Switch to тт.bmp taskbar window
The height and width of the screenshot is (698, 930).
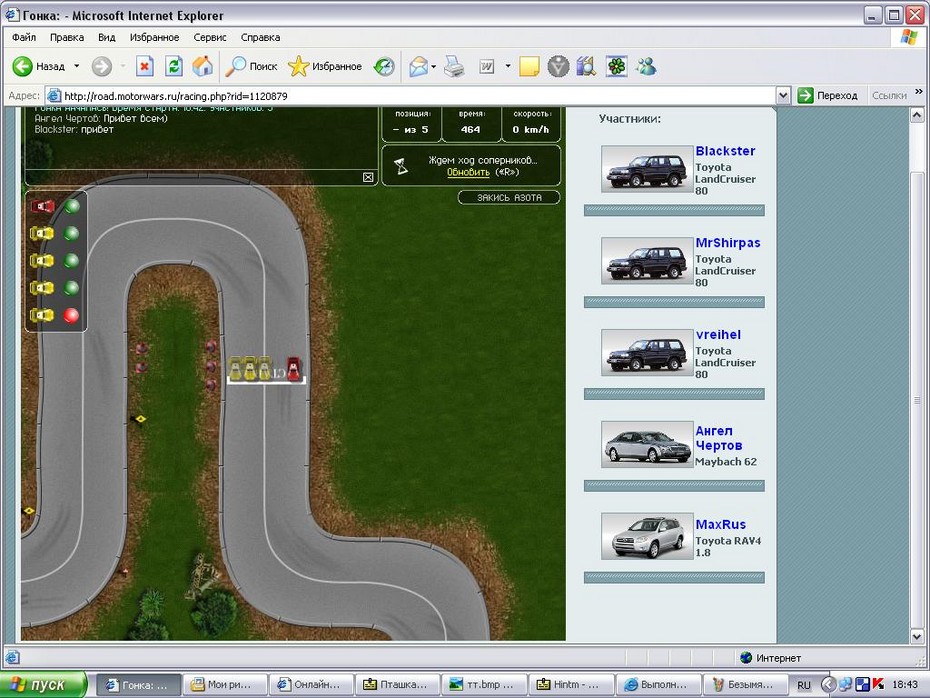click(483, 685)
